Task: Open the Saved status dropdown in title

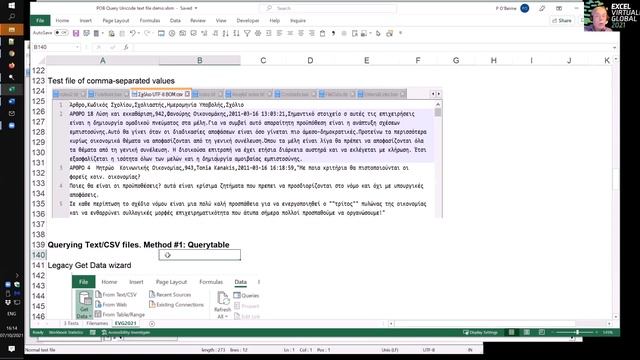Action: click(196, 8)
